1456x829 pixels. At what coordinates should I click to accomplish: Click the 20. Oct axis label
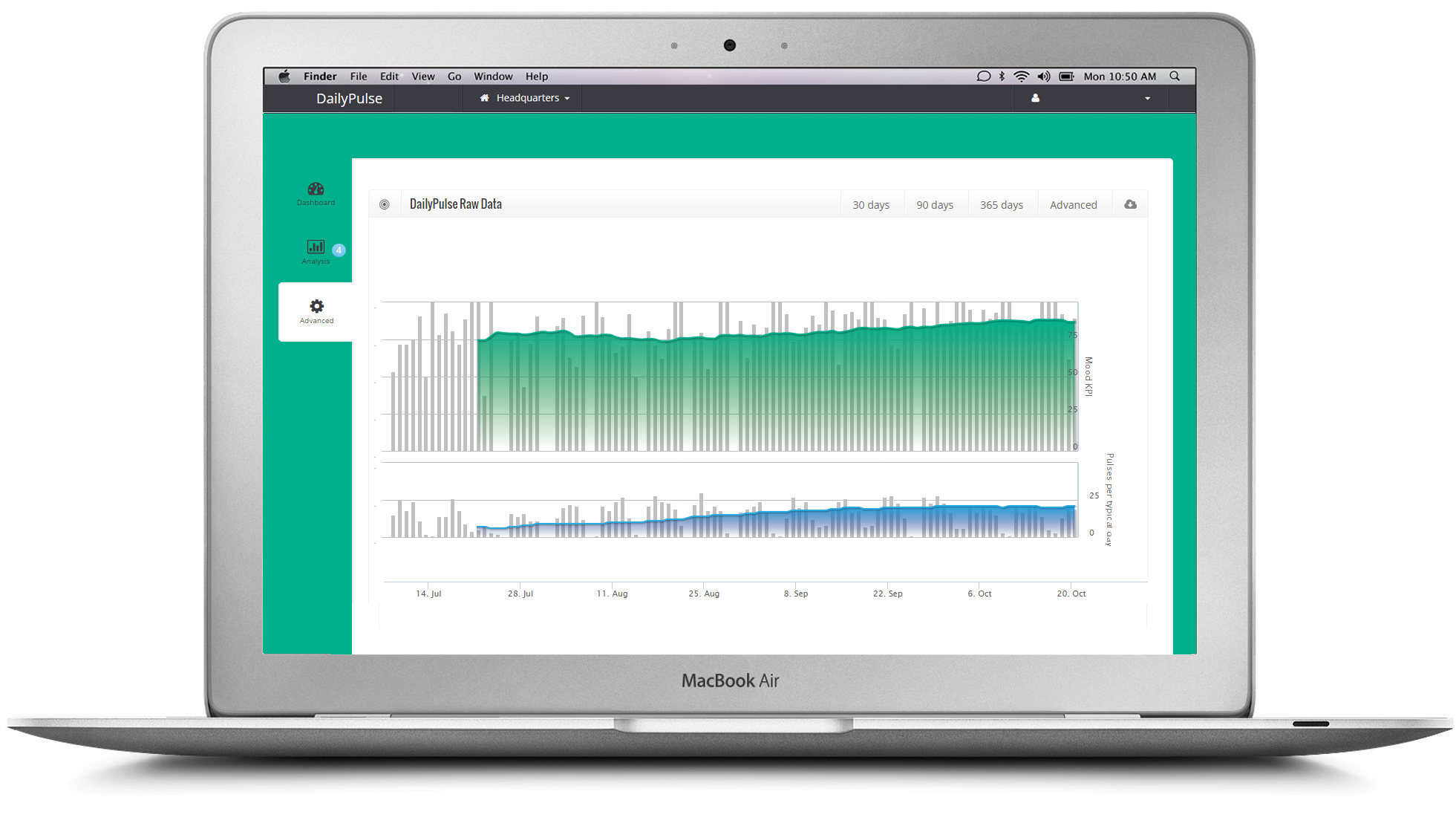click(1071, 594)
